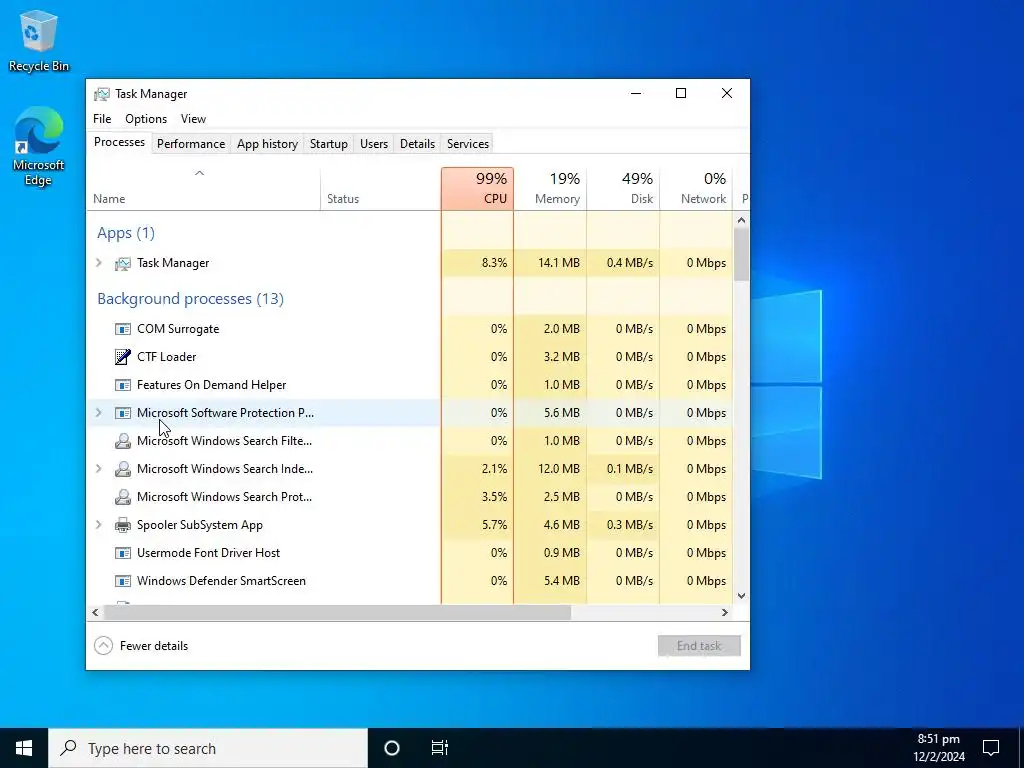
Task: Sort by the Status column header
Action: [x=381, y=189]
